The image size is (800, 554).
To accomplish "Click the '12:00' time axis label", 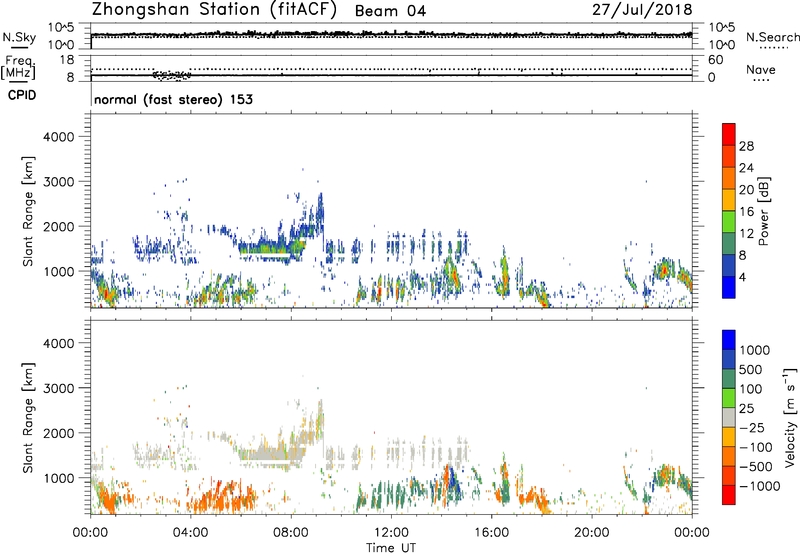I will [x=391, y=533].
